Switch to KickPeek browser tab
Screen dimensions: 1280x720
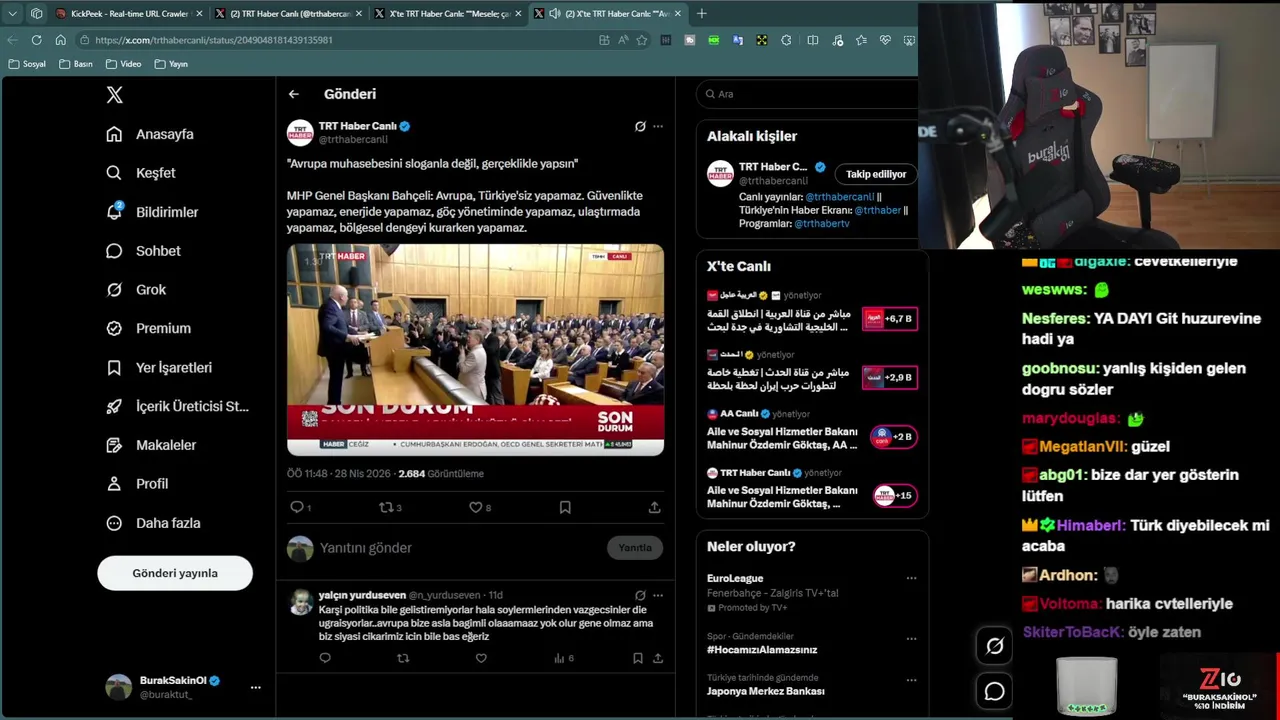(x=128, y=14)
